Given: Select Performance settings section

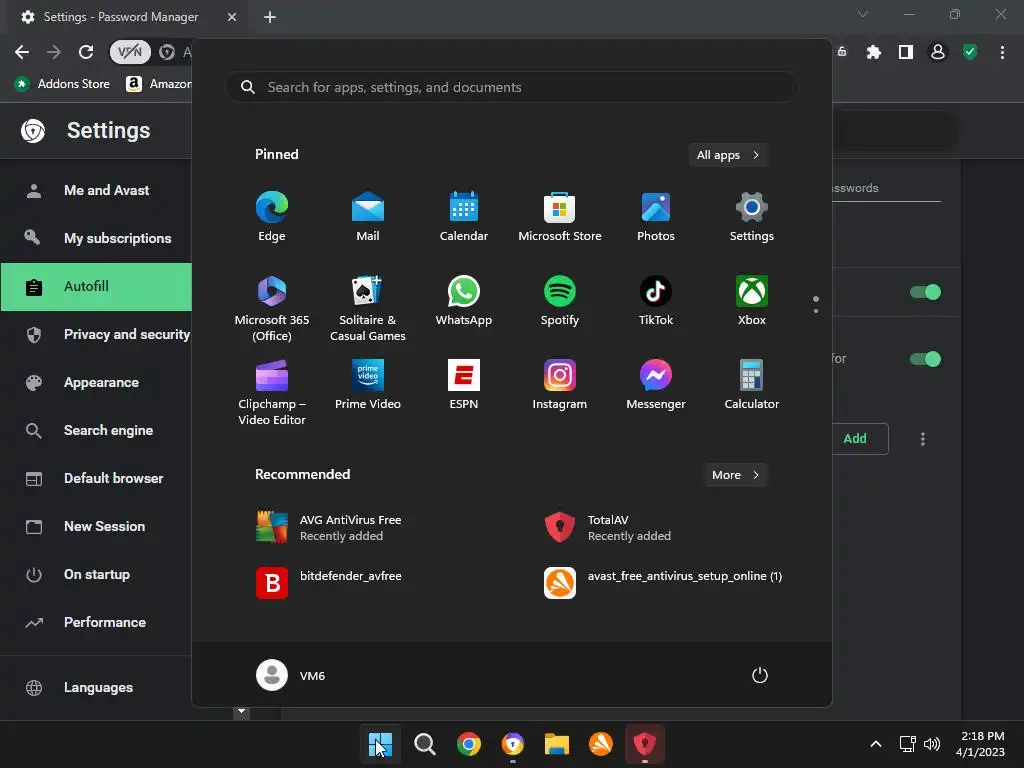Looking at the screenshot, I should tap(96, 622).
